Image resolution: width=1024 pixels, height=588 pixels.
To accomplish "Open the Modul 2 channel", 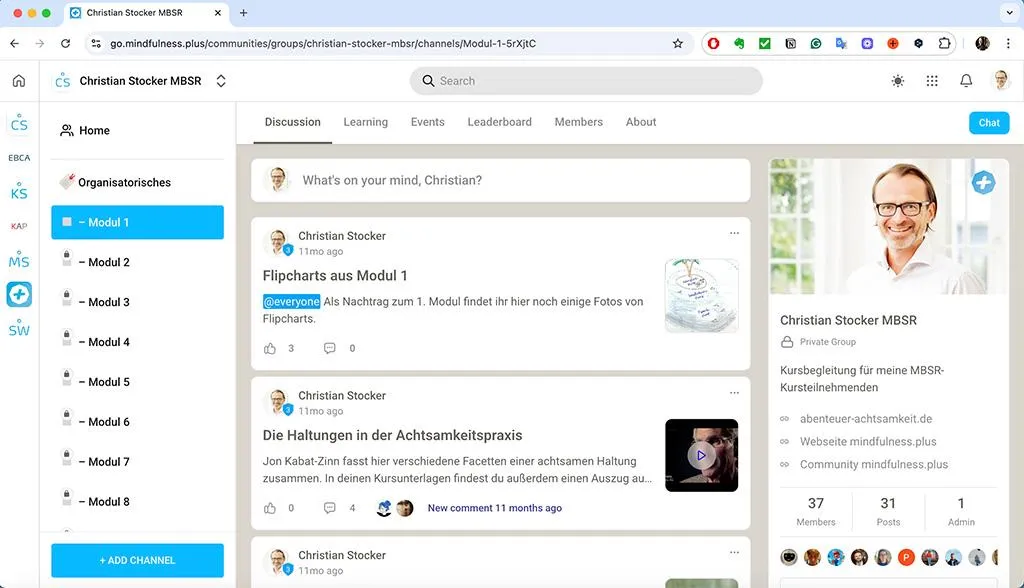I will click(x=138, y=262).
